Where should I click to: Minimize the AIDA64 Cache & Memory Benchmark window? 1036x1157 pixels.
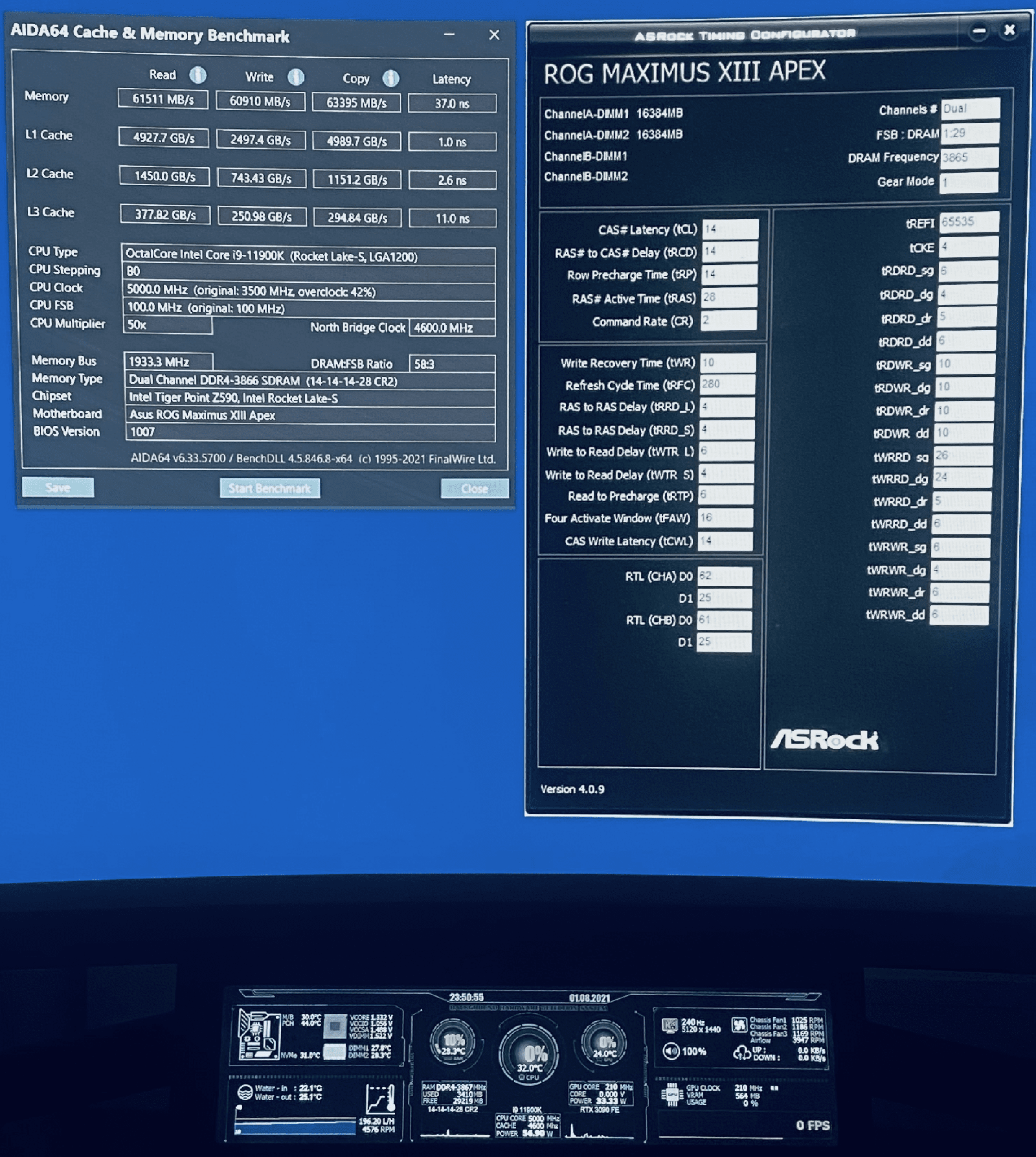point(449,34)
